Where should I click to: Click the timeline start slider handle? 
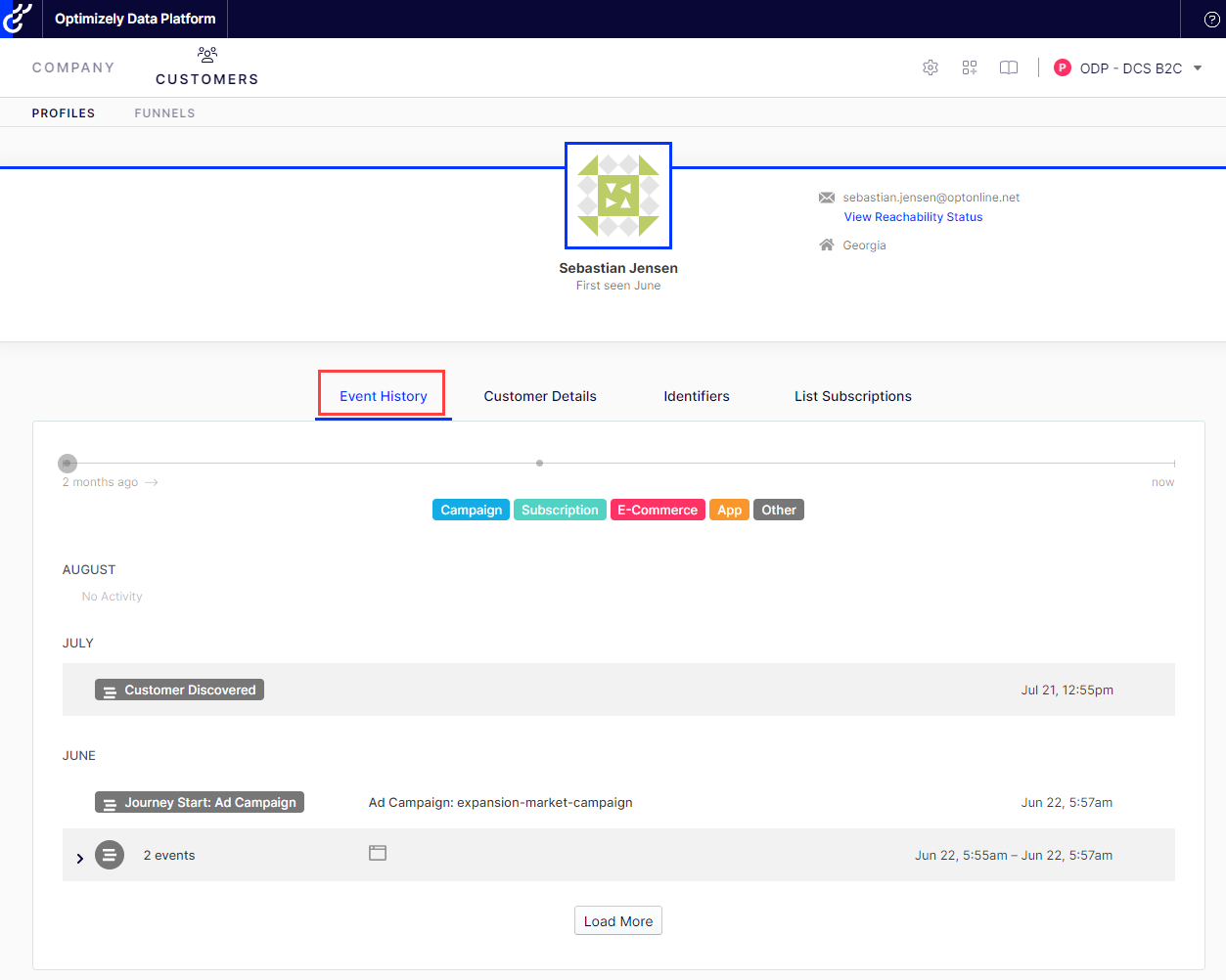click(67, 463)
